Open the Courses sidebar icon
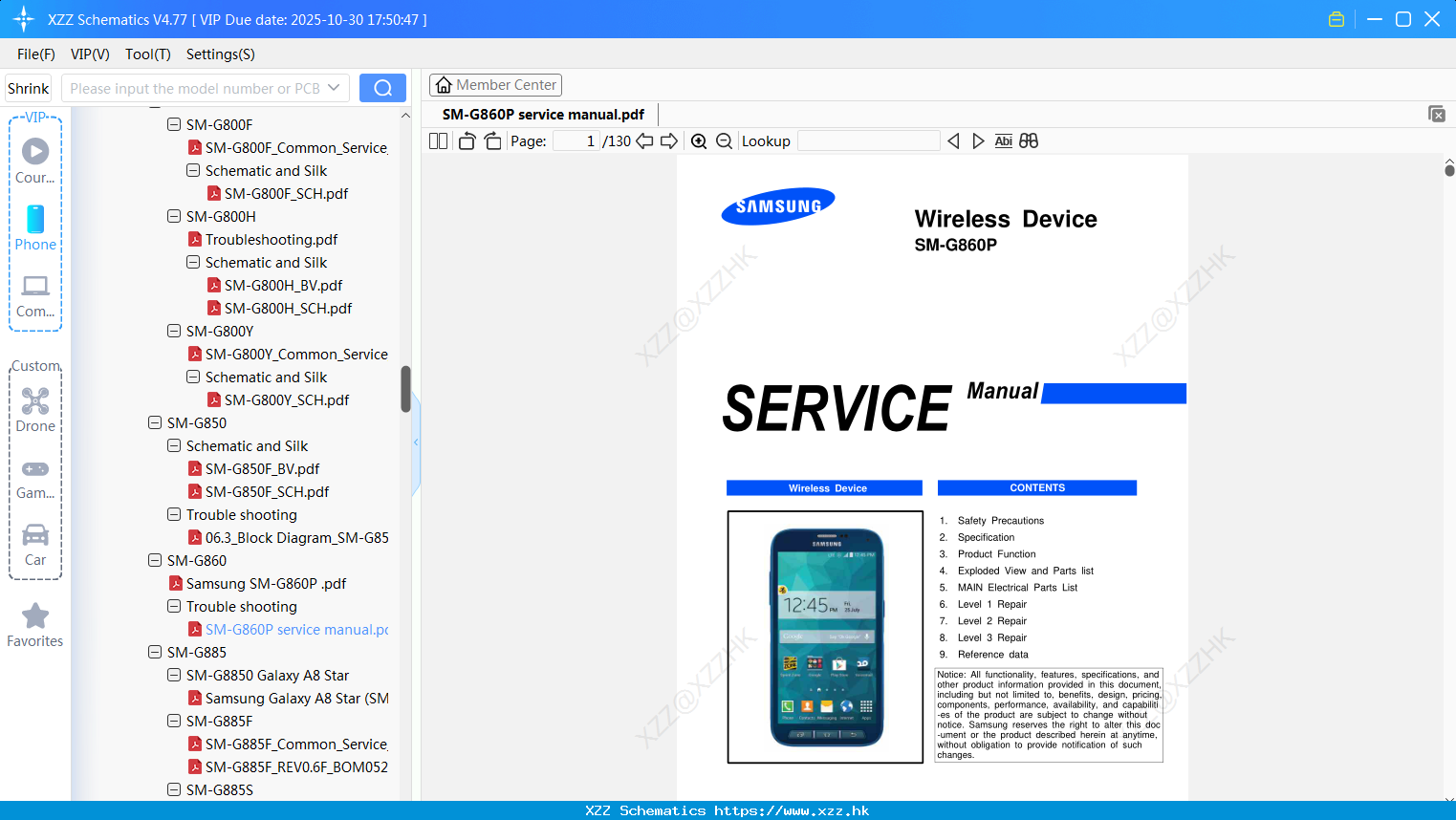The image size is (1456, 820). point(35,162)
